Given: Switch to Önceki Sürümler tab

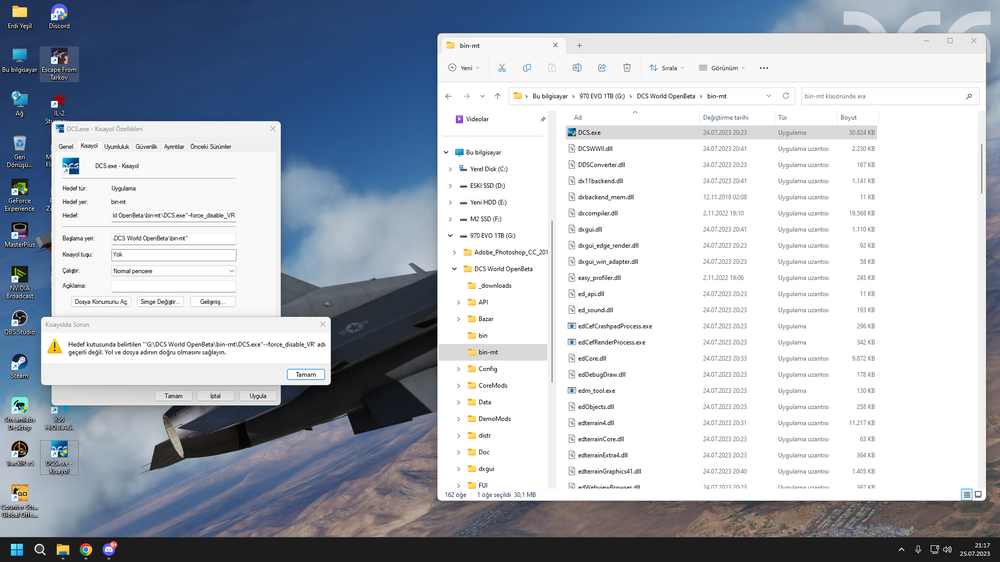Looking at the screenshot, I should (x=210, y=147).
